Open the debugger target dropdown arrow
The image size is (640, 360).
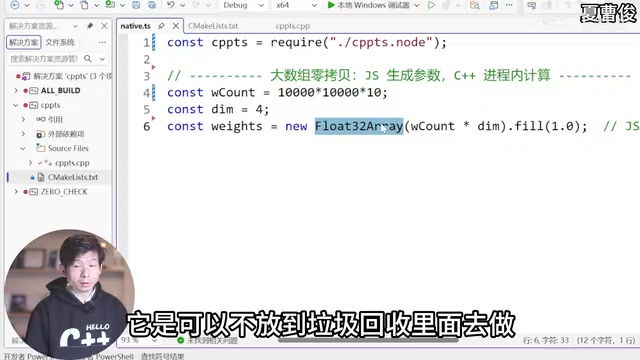pyautogui.click(x=417, y=5)
